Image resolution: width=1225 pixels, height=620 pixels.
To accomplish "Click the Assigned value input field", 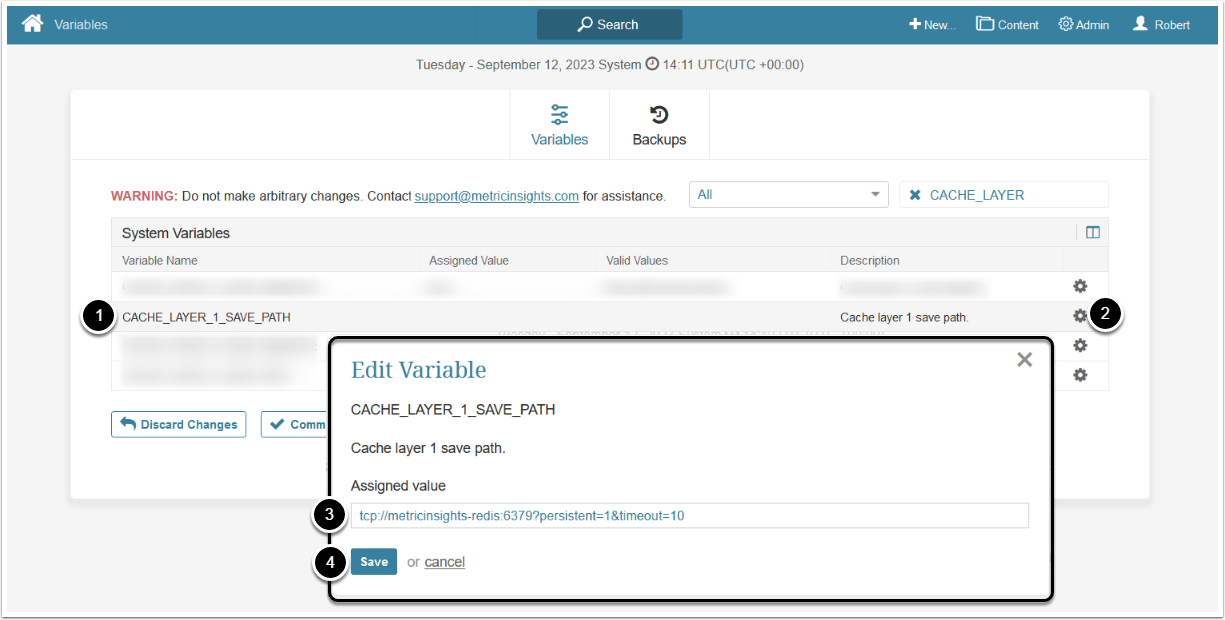I will pos(689,516).
